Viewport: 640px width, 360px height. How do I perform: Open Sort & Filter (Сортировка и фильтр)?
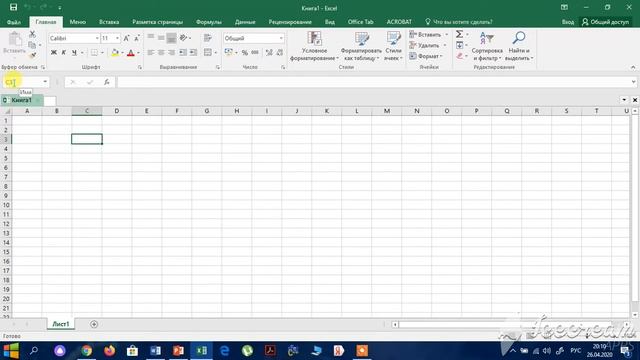[x=487, y=46]
